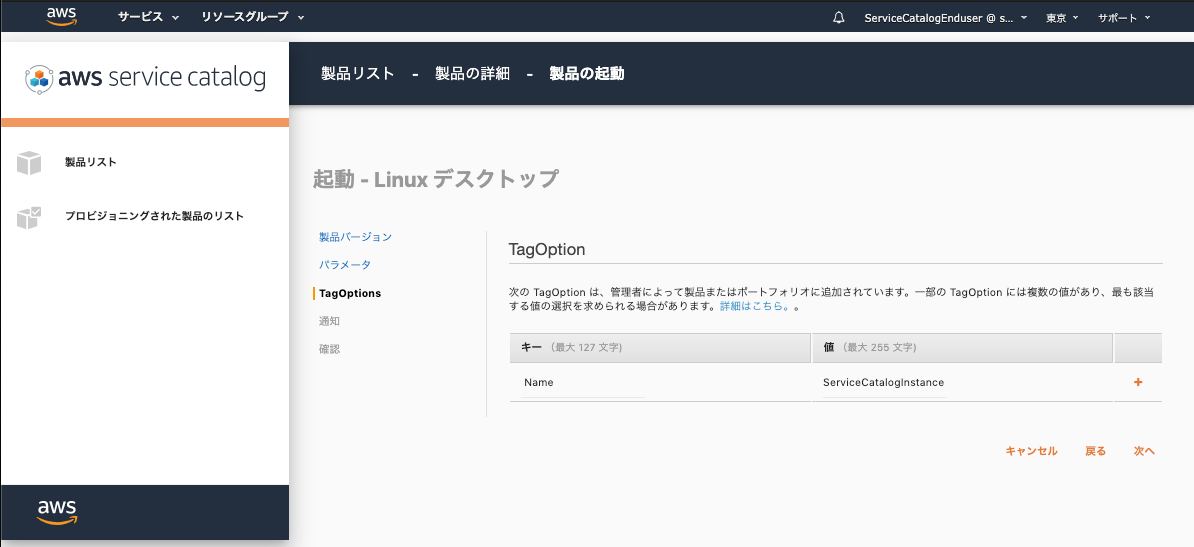Click the 製品リスト box icon in sidebar
Image resolution: width=1194 pixels, height=547 pixels.
(29, 162)
